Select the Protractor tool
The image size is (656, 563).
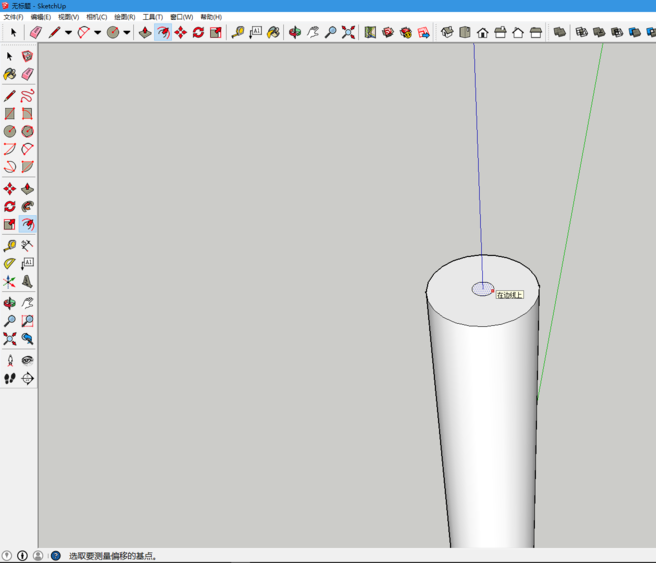pos(10,264)
